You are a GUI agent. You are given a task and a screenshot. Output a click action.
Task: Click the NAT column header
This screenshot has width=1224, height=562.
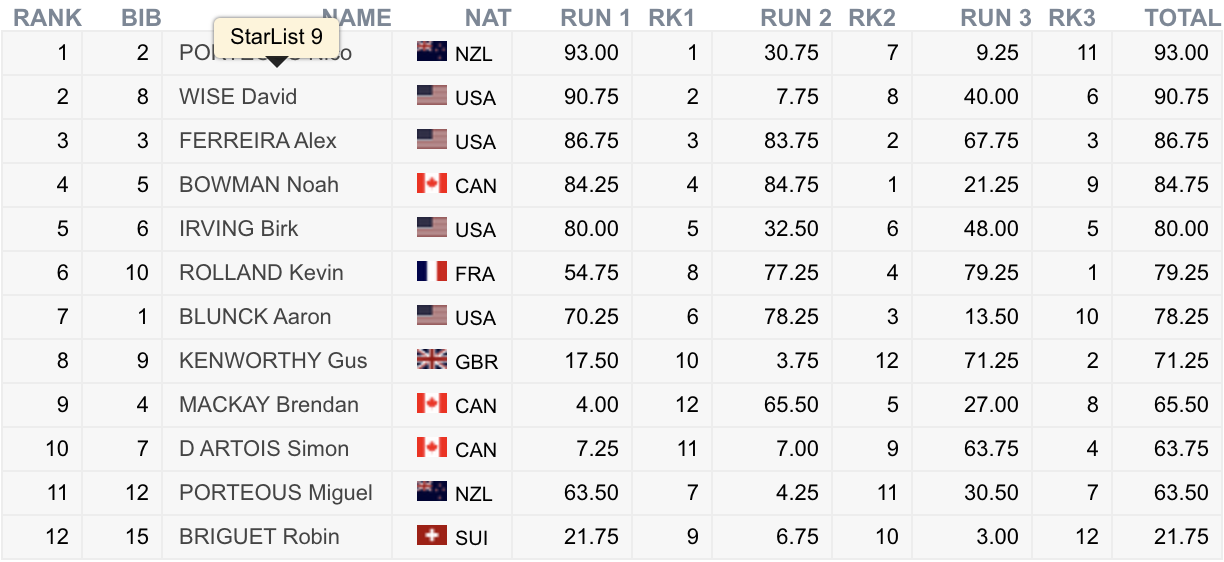pos(488,17)
